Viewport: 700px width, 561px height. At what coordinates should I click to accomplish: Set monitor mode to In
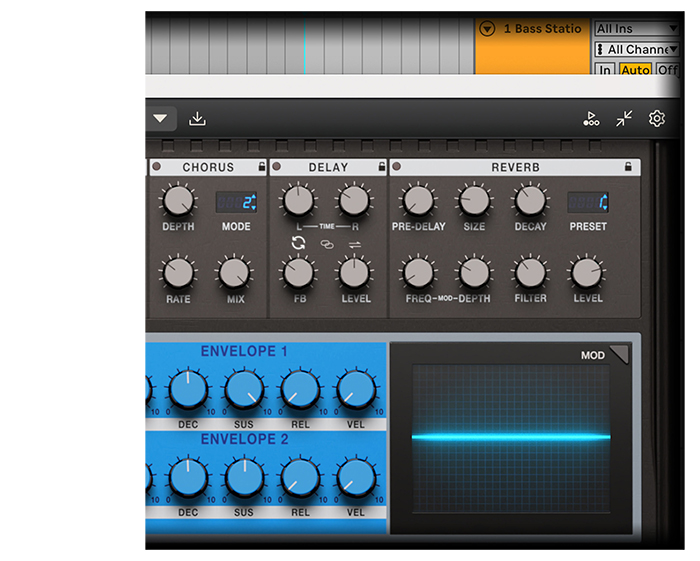tap(605, 70)
